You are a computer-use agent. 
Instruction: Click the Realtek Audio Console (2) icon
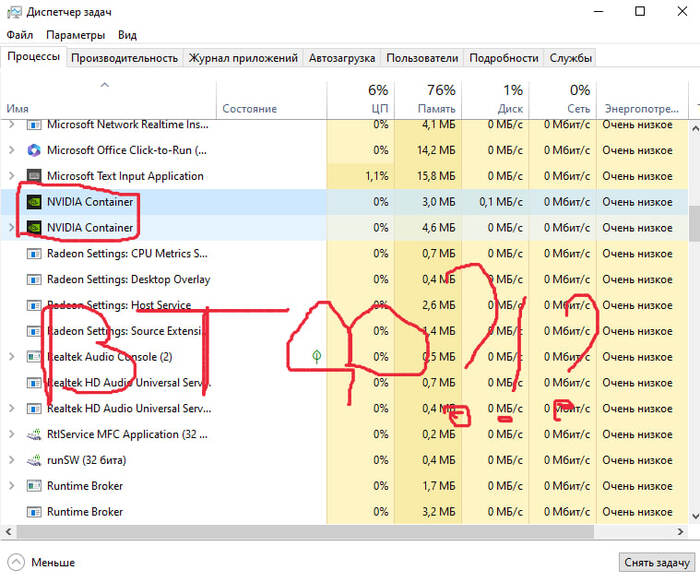[34, 357]
